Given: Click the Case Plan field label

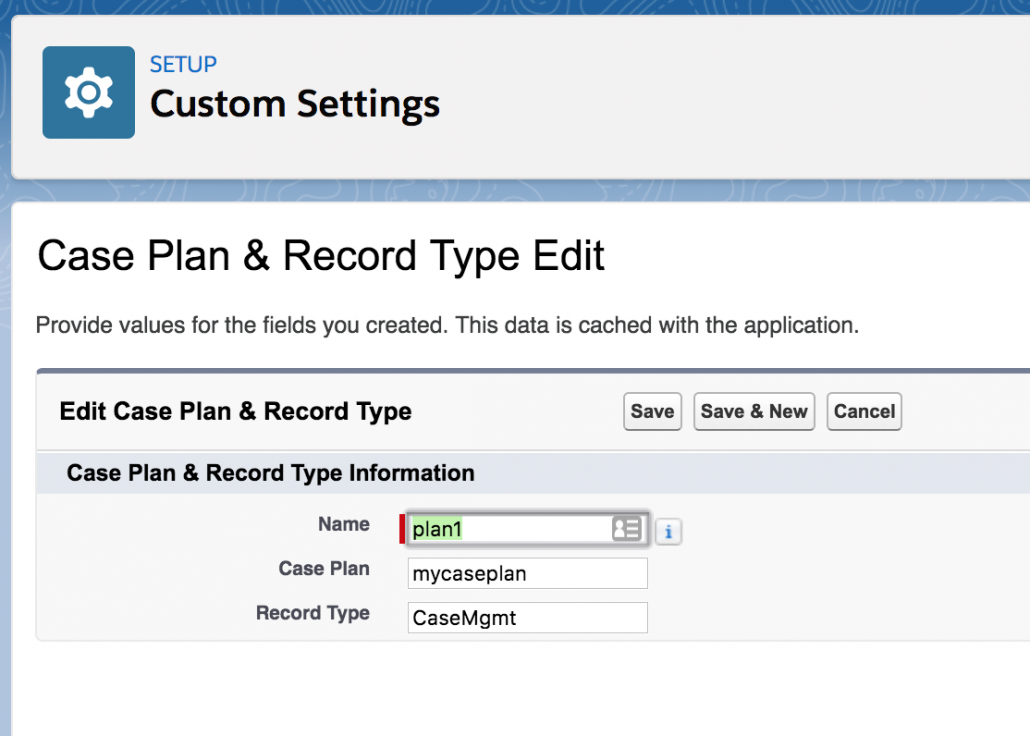Looking at the screenshot, I should 324,568.
